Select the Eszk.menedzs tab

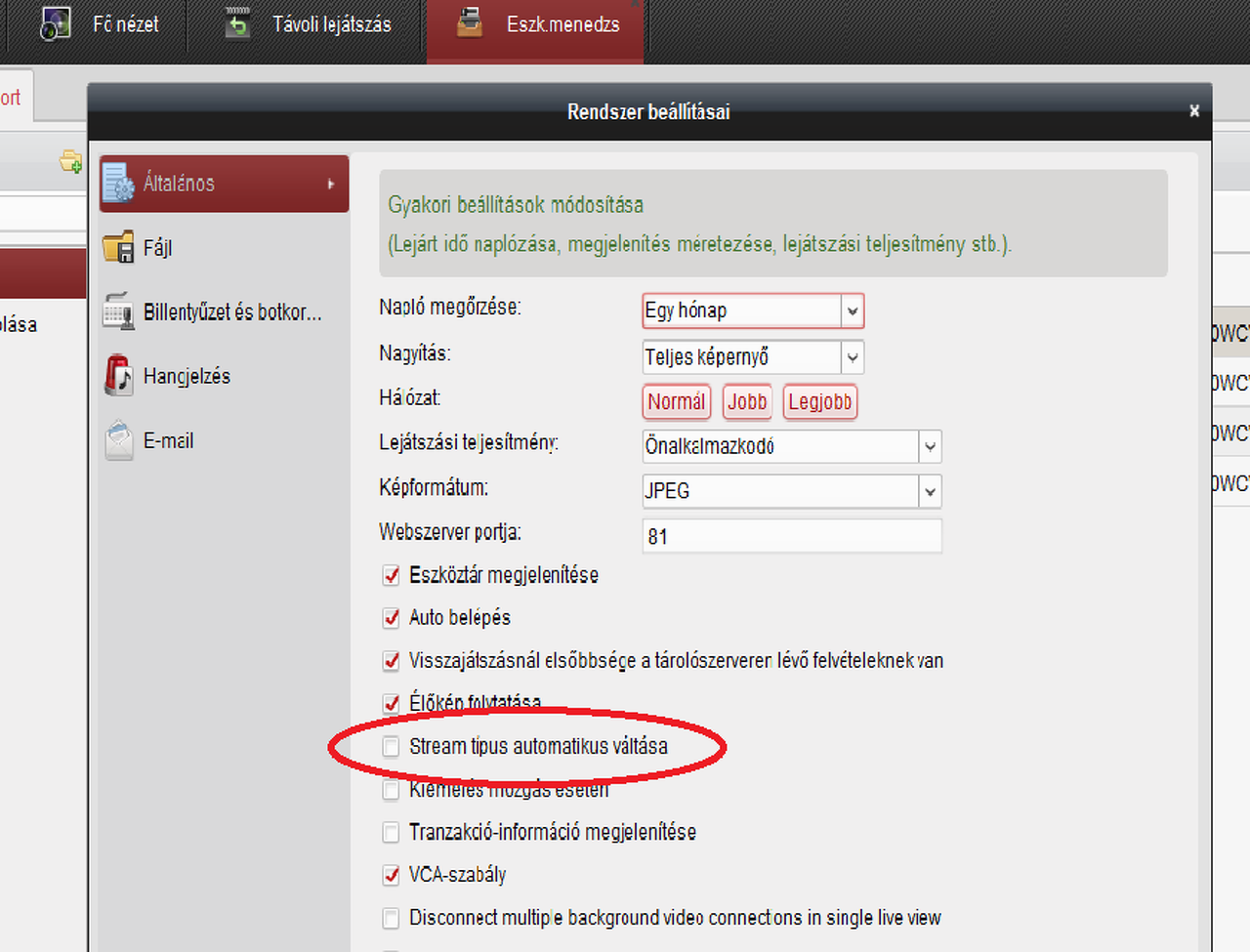536,29
